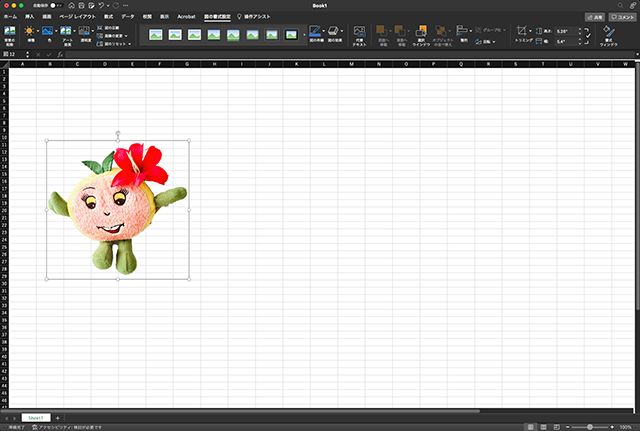
Task: Click the Alt Text (代替テキスト) icon
Action: (x=359, y=33)
